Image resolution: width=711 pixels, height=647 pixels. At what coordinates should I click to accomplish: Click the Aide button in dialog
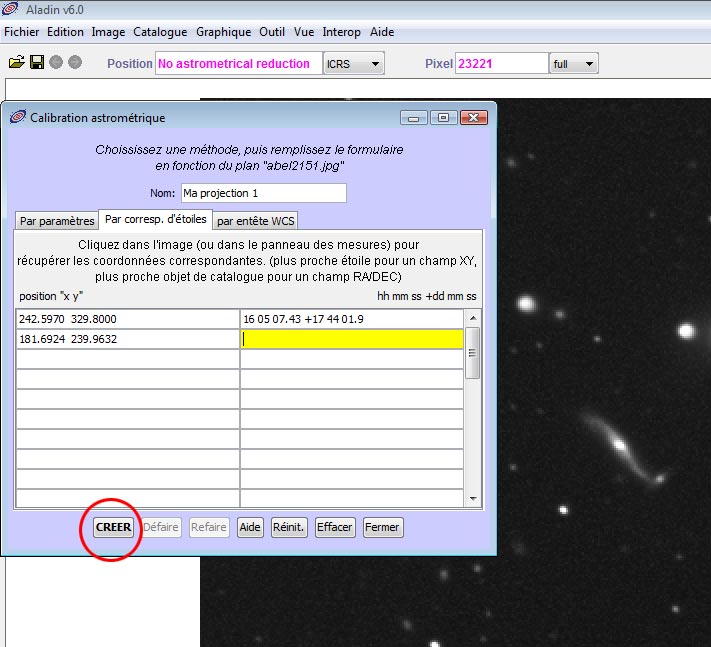[x=250, y=527]
